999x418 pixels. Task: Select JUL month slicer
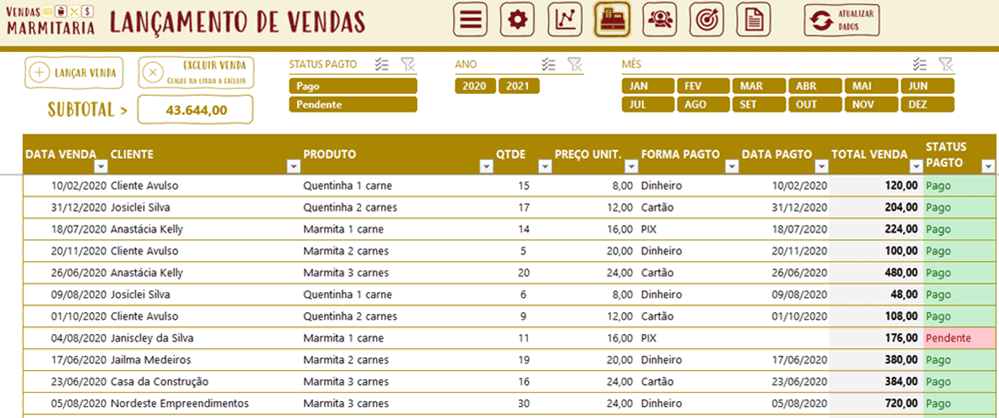[647, 104]
